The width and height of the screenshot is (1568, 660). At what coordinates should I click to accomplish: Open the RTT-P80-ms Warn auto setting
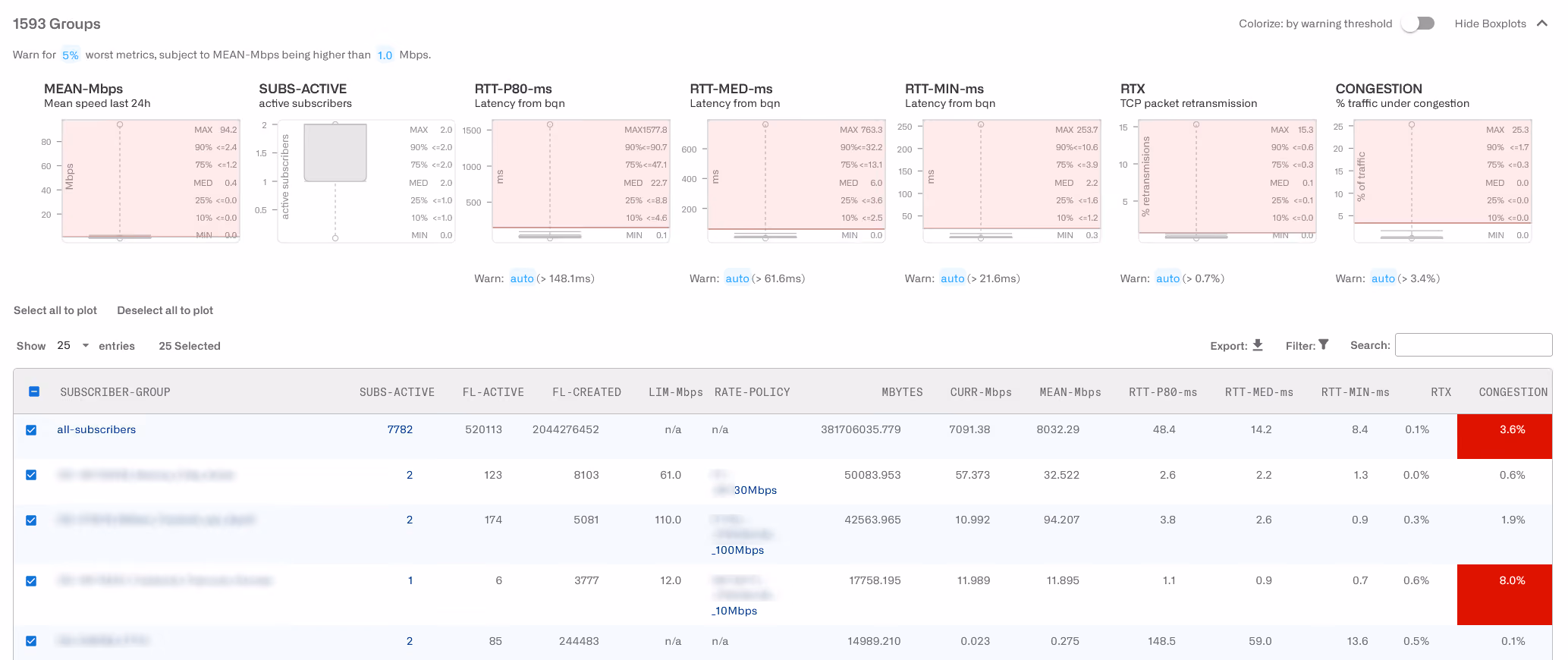(522, 278)
